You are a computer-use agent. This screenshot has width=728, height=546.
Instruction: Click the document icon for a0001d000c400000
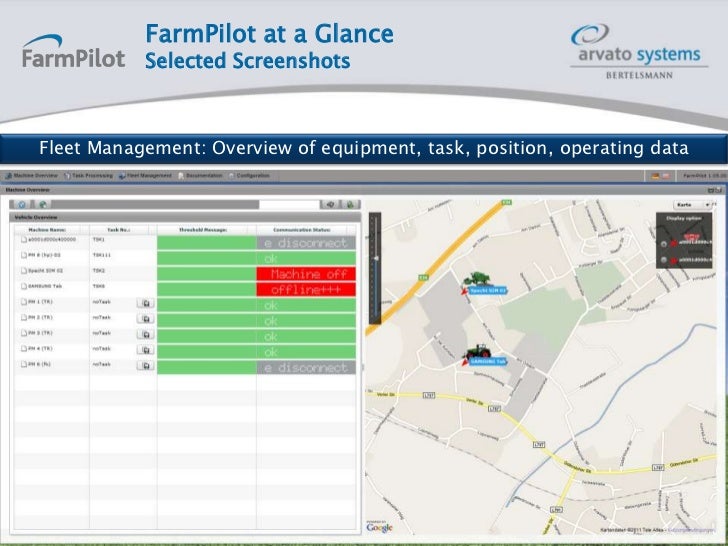[x=24, y=240]
